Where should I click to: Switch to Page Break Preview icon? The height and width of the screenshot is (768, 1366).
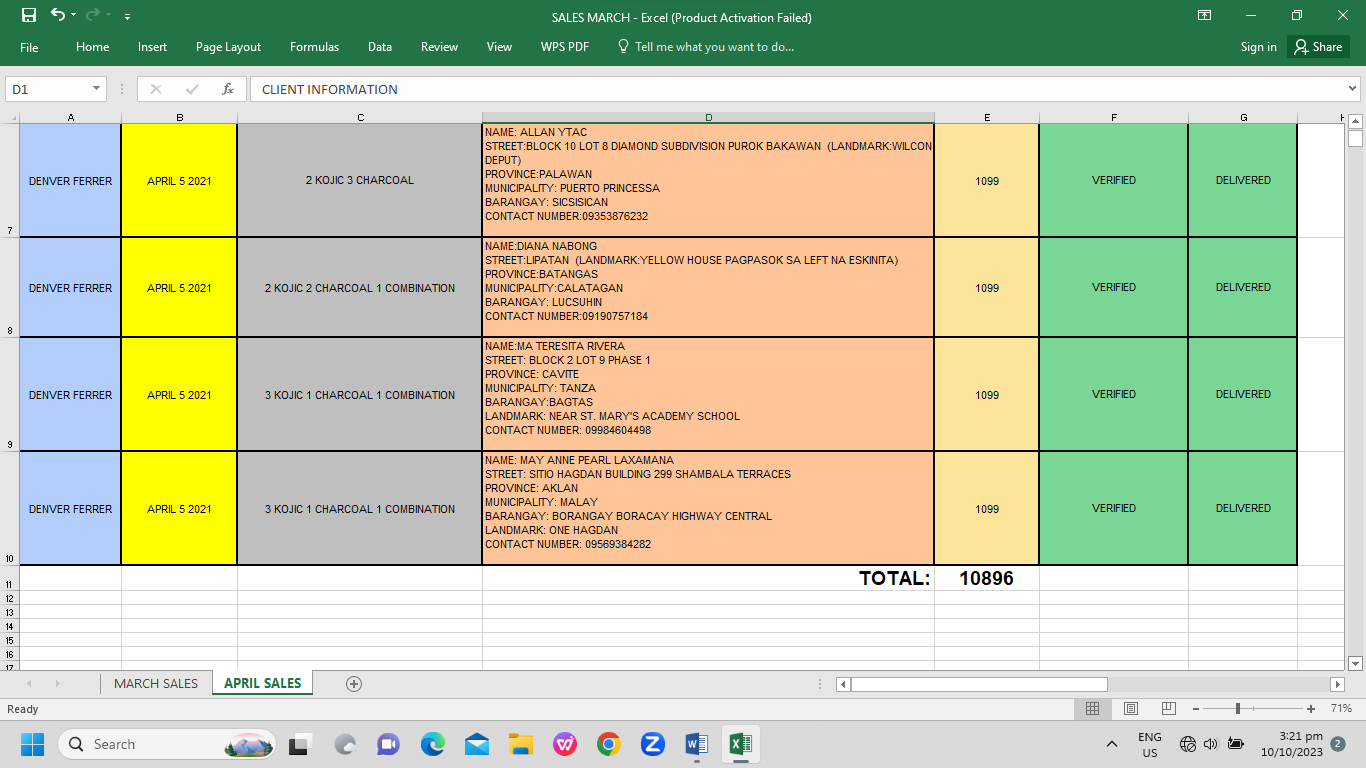click(1168, 709)
